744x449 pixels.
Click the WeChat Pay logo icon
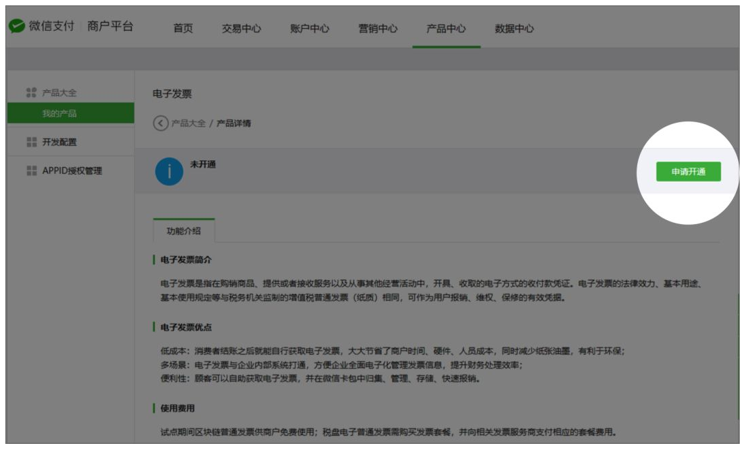[17, 26]
